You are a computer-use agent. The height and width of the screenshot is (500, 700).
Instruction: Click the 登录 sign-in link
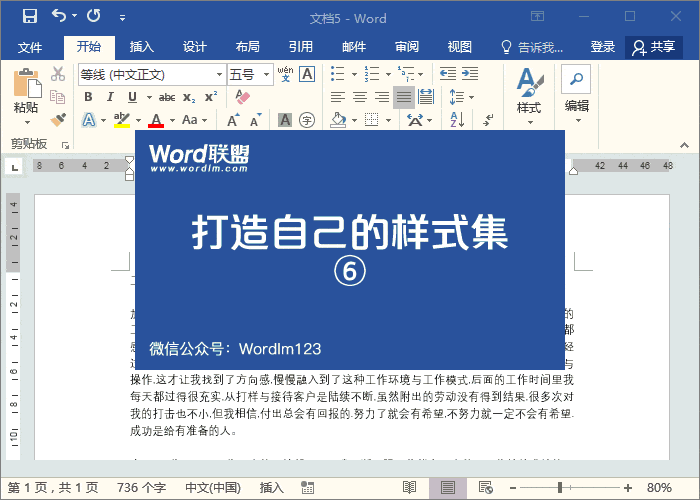pyautogui.click(x=603, y=46)
